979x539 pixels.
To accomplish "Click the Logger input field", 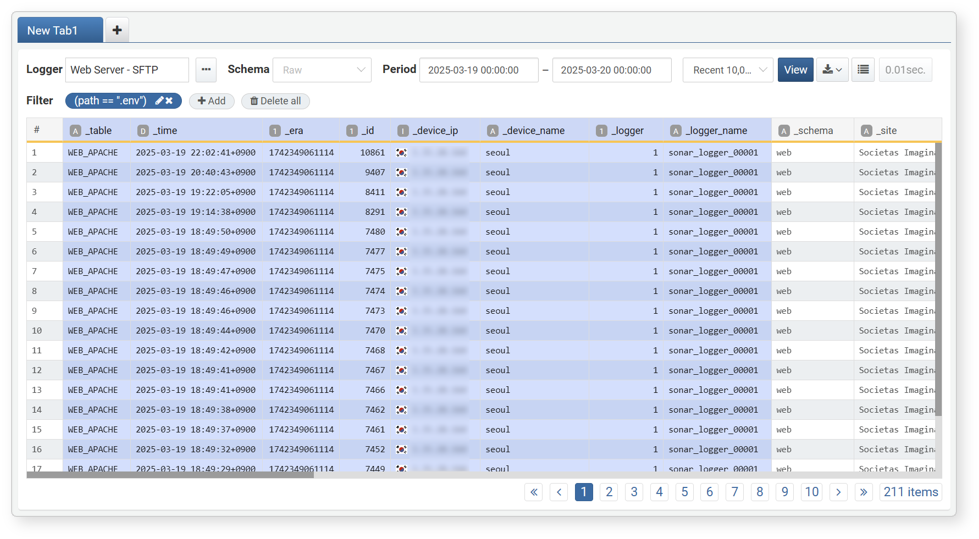I will coord(127,70).
